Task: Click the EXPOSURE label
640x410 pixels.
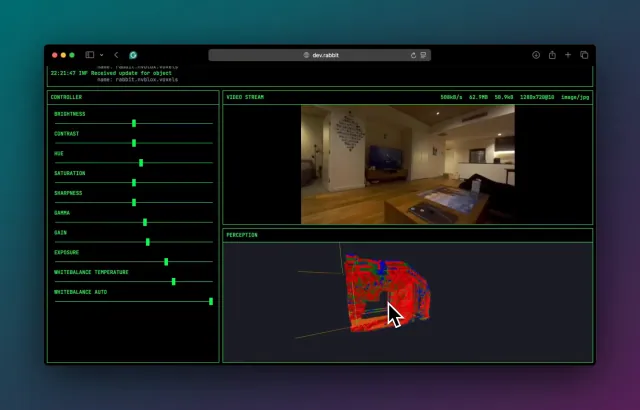Action: coord(67,253)
